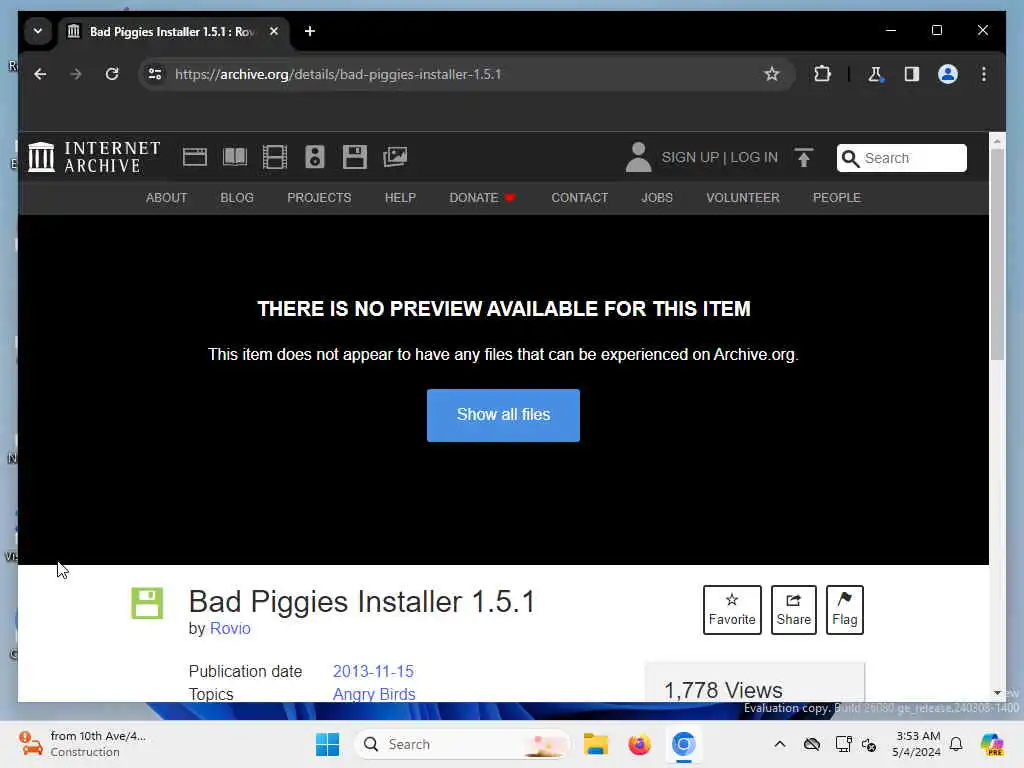The height and width of the screenshot is (768, 1024).
Task: Click the Show all files button
Action: pyautogui.click(x=504, y=415)
